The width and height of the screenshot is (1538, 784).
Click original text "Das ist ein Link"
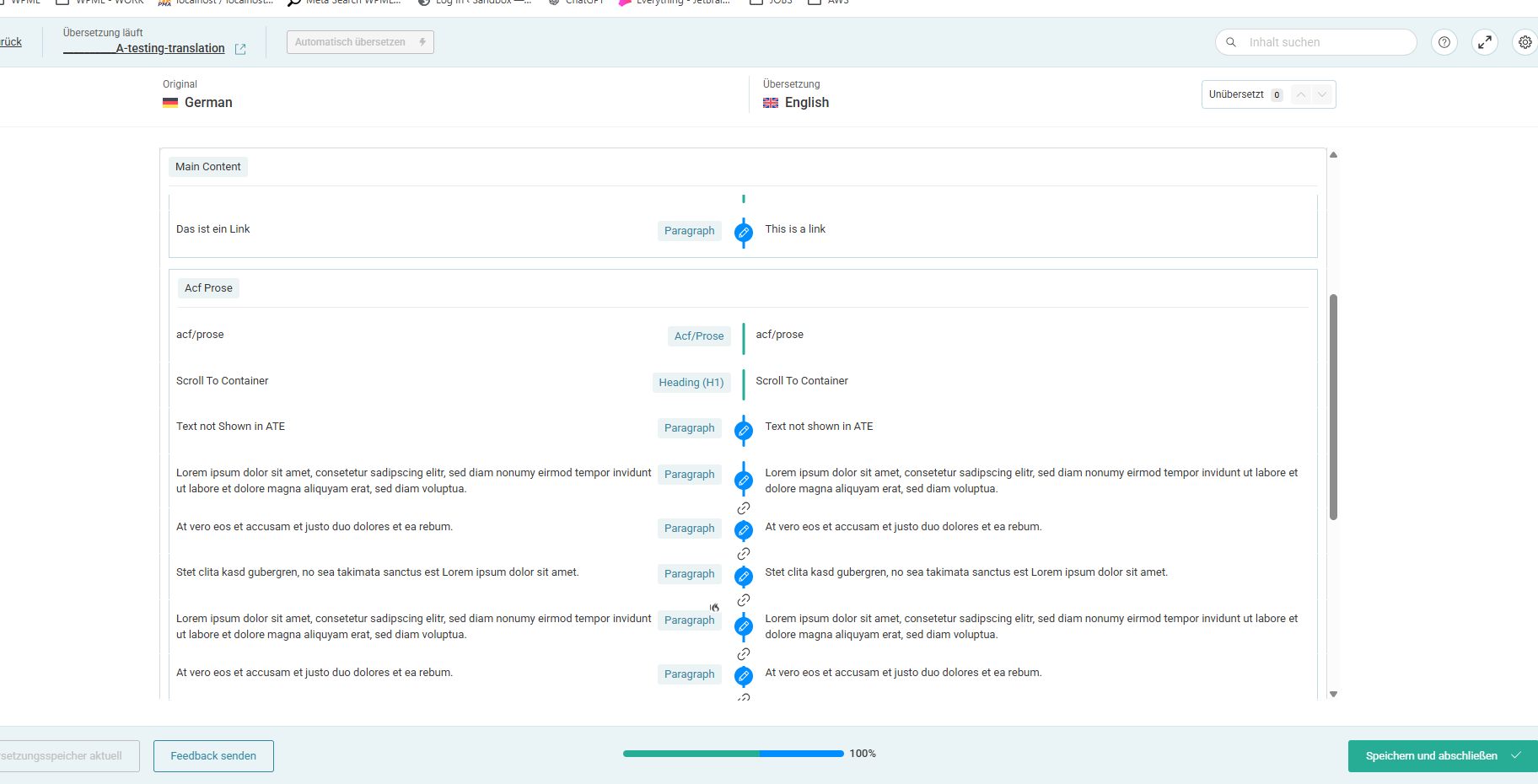(213, 229)
